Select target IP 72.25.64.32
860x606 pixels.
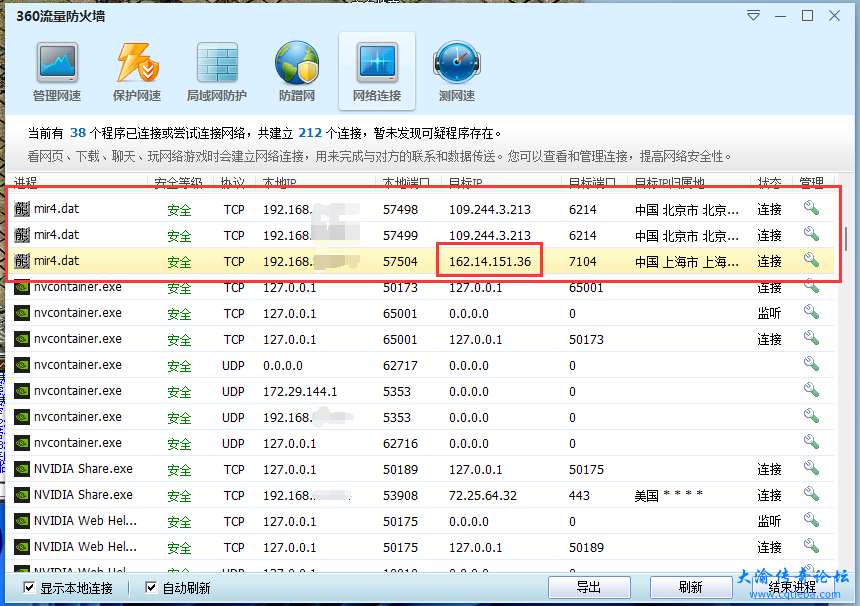(483, 496)
